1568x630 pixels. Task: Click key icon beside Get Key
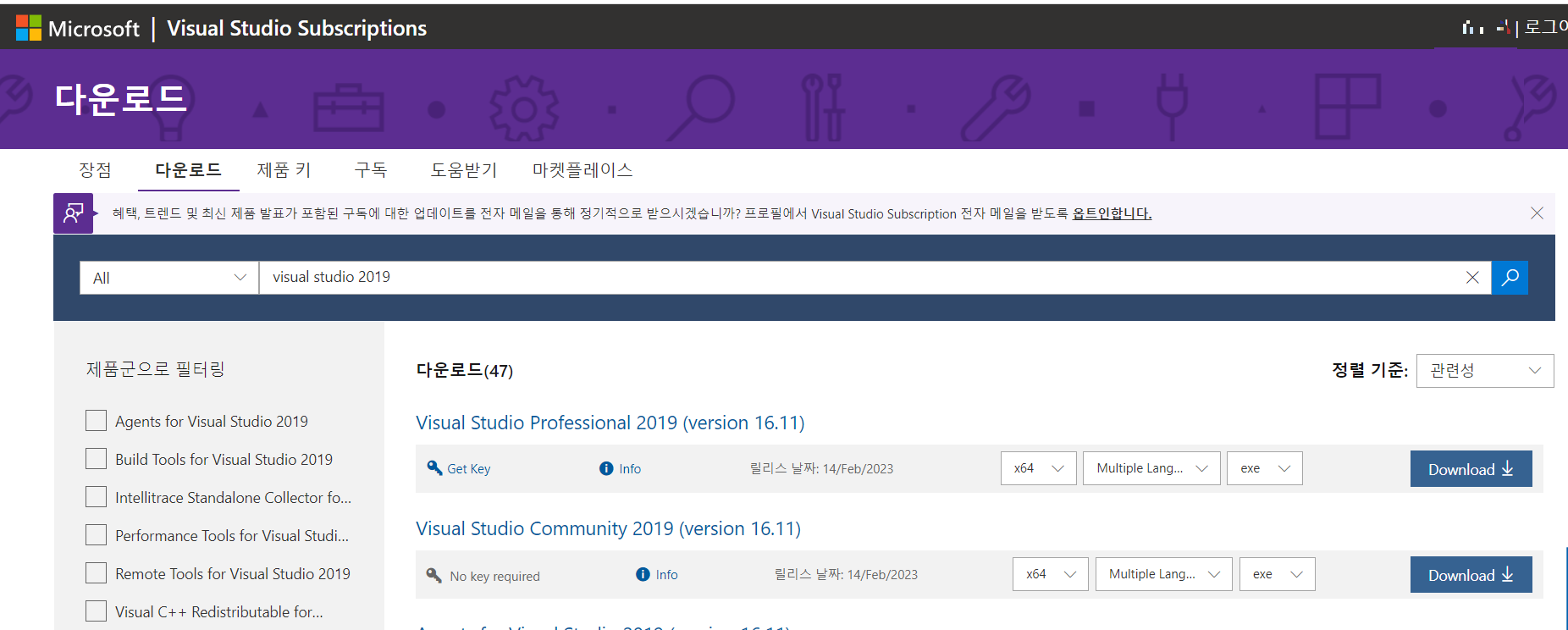coord(434,468)
